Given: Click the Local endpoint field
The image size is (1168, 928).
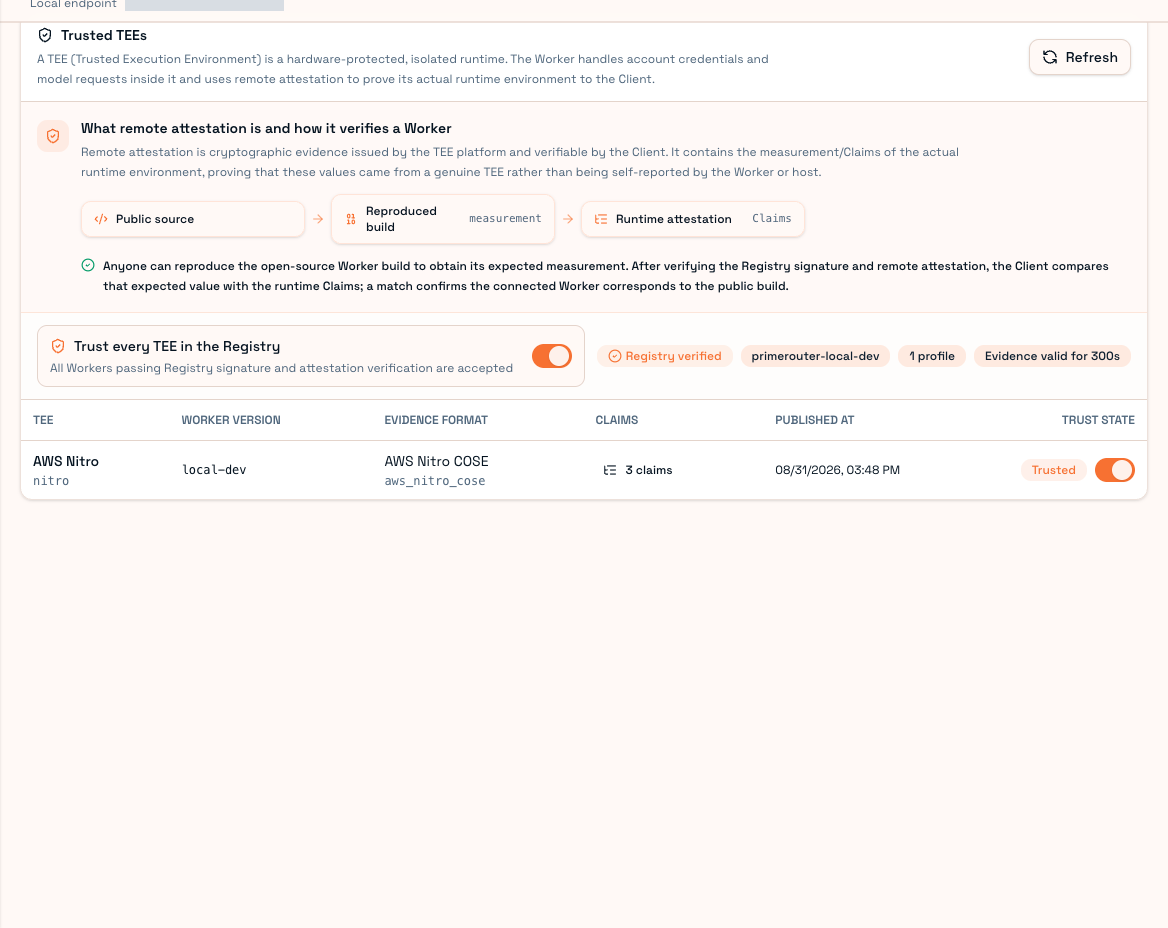Looking at the screenshot, I should coord(204,4).
